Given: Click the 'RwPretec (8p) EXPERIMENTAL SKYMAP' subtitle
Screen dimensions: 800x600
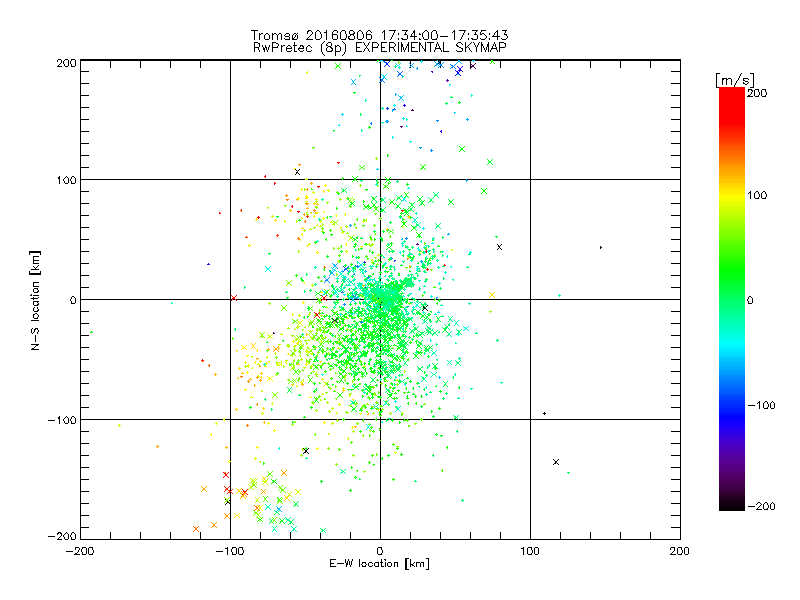Looking at the screenshot, I should (x=380, y=48).
